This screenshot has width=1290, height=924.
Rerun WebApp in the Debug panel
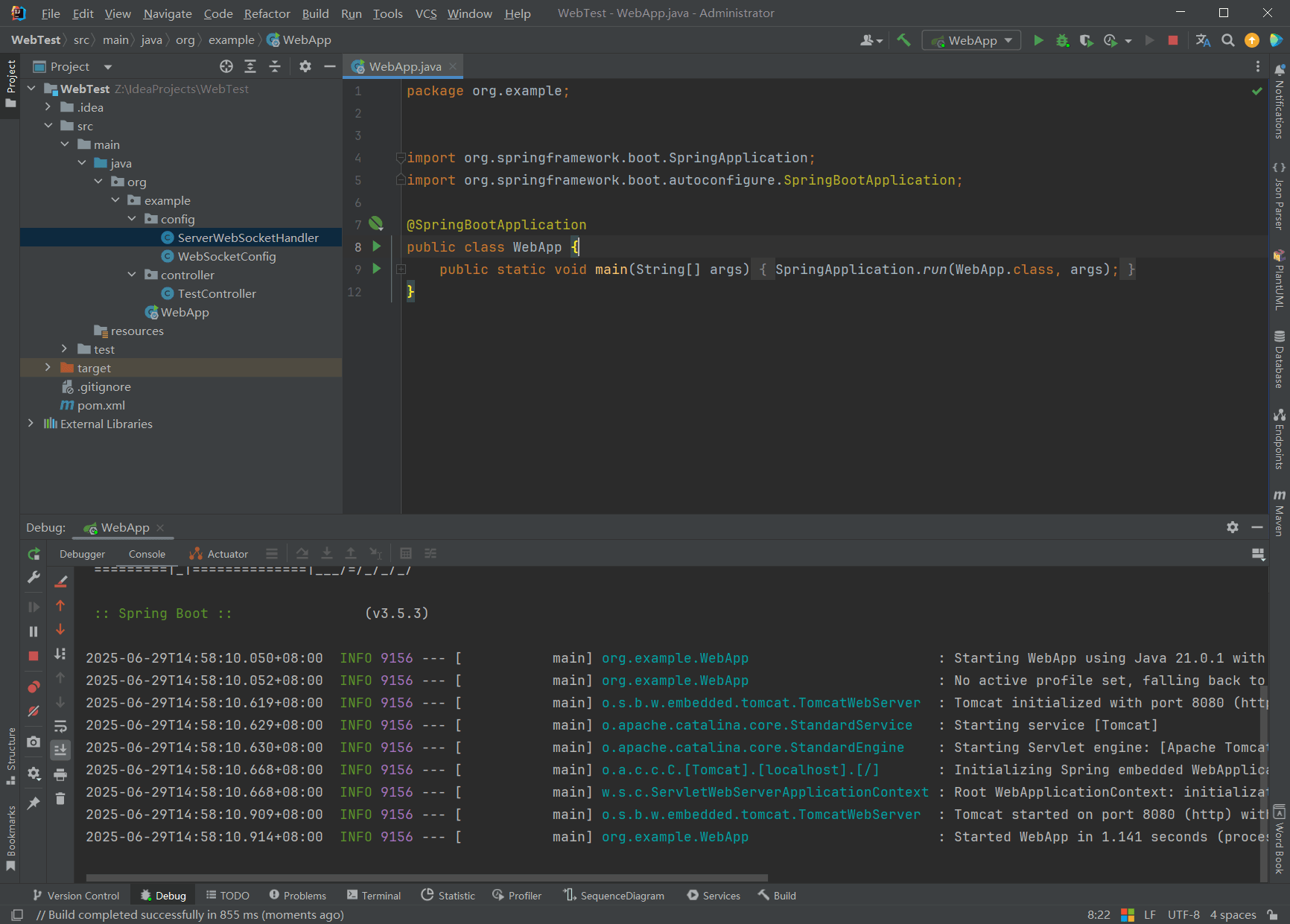click(x=34, y=554)
